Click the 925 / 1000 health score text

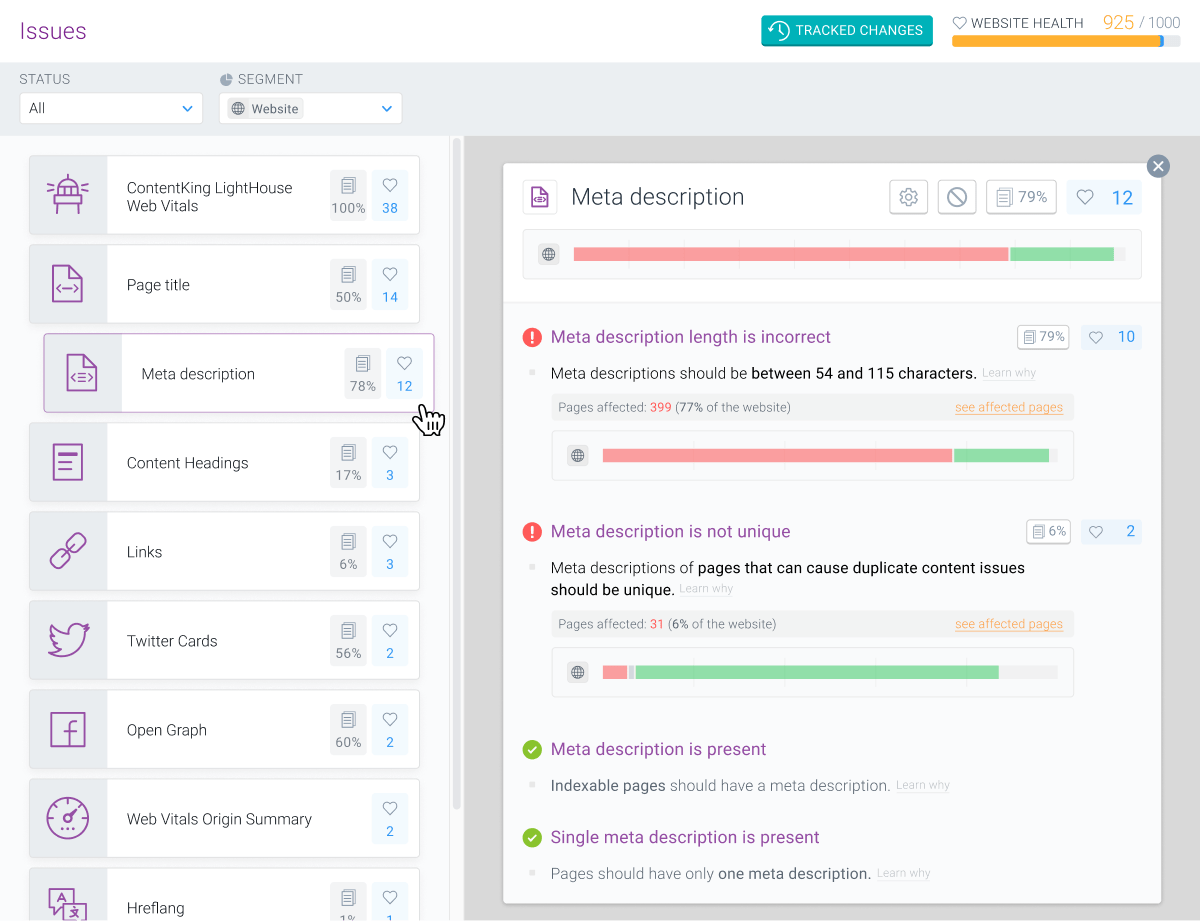point(1141,23)
